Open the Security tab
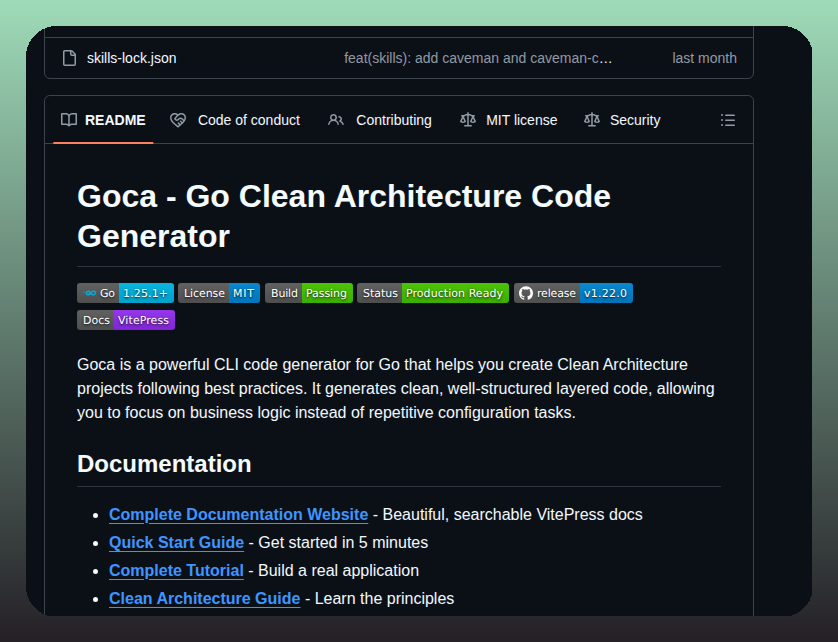838x642 pixels. [x=622, y=120]
